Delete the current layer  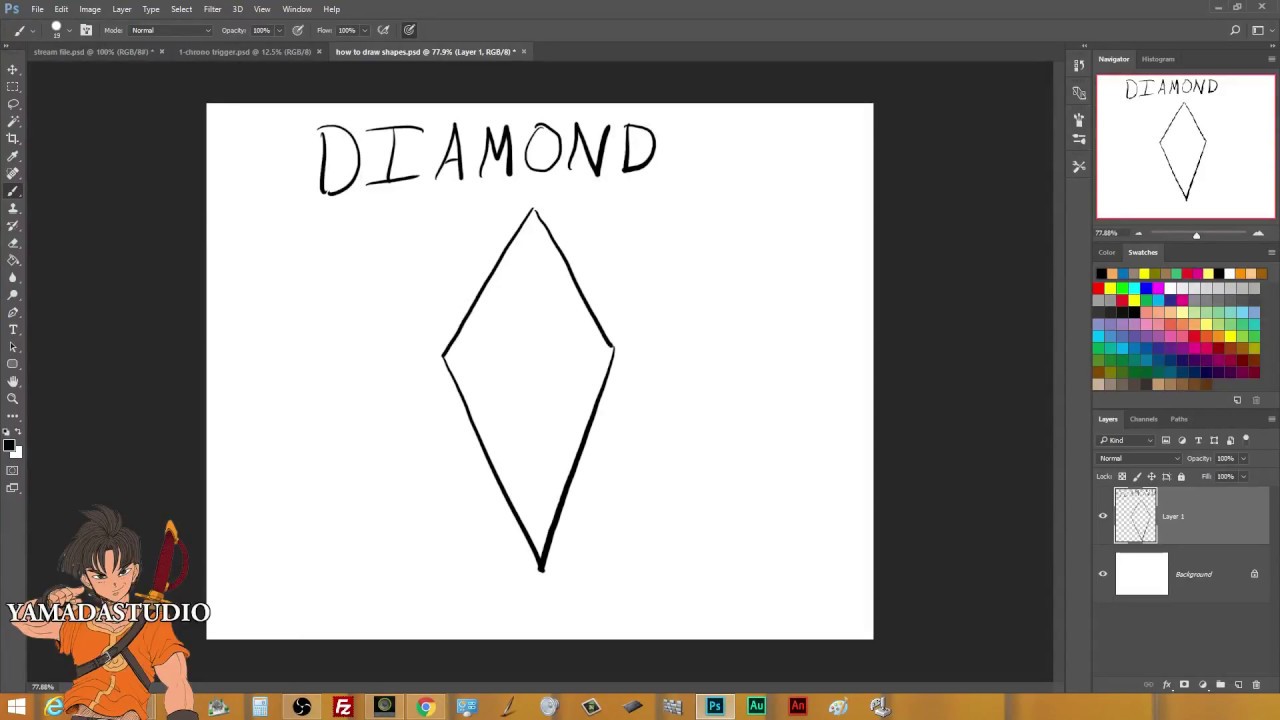click(x=1256, y=684)
